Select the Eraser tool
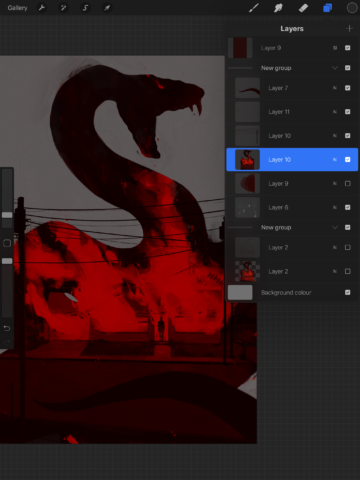 303,8
